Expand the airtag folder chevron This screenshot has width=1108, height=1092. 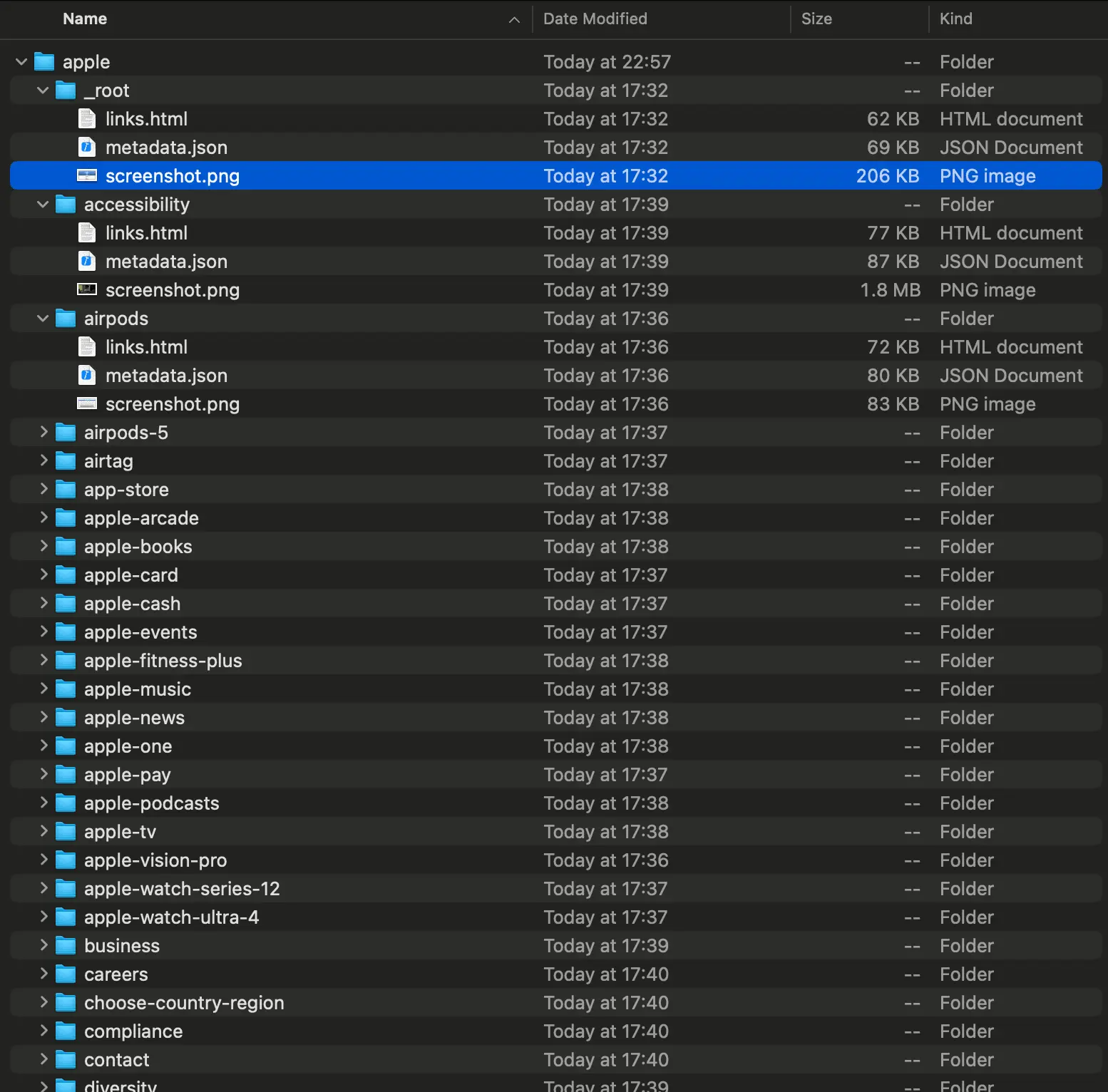[43, 460]
